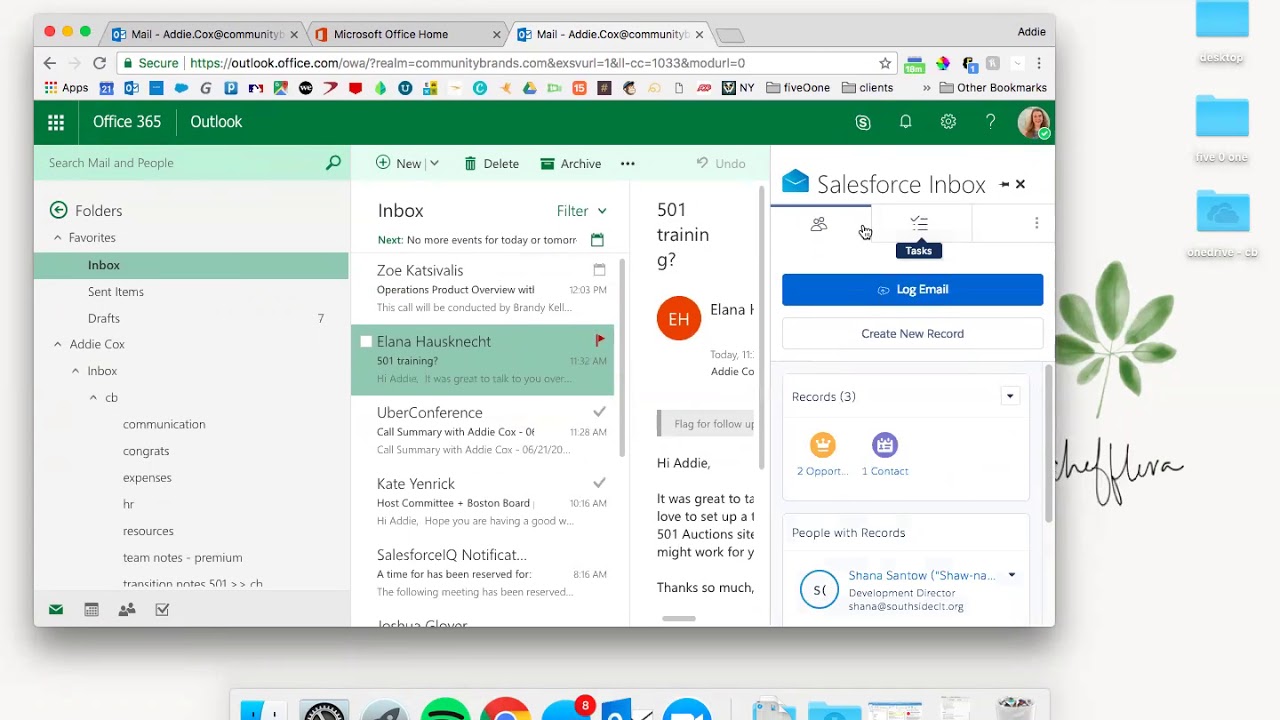The image size is (1280, 720).
Task: Bookmark this page star icon
Action: pyautogui.click(x=885, y=63)
